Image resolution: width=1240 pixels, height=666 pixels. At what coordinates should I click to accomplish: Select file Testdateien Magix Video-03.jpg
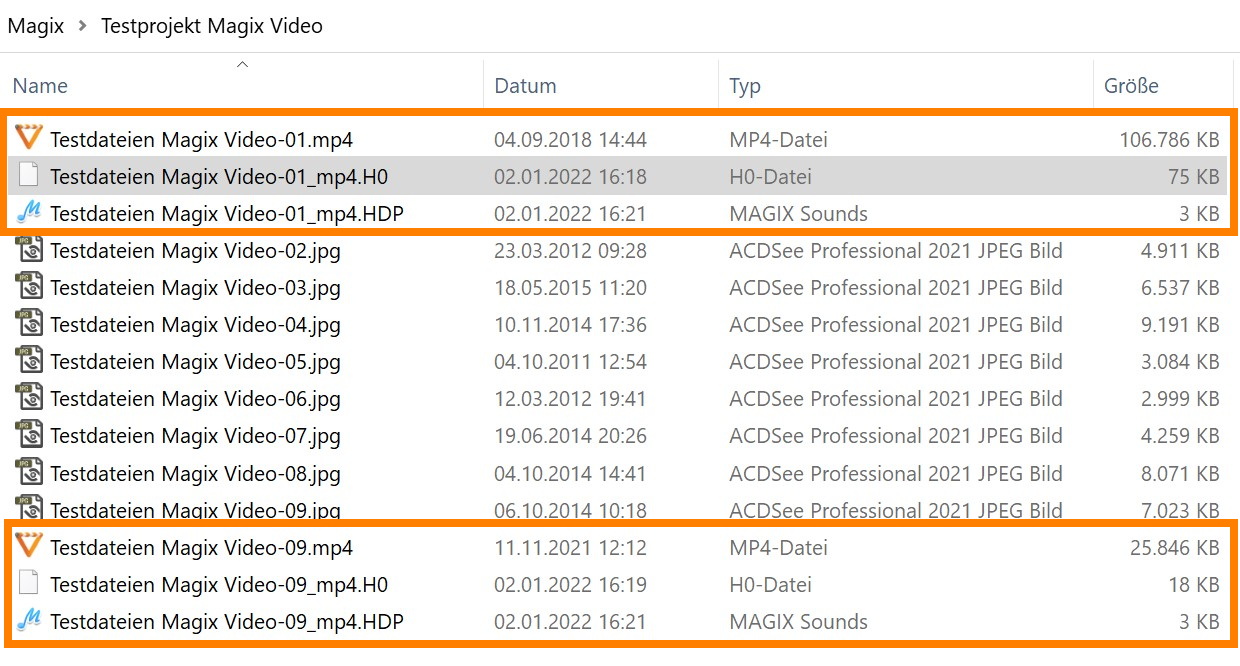point(196,288)
